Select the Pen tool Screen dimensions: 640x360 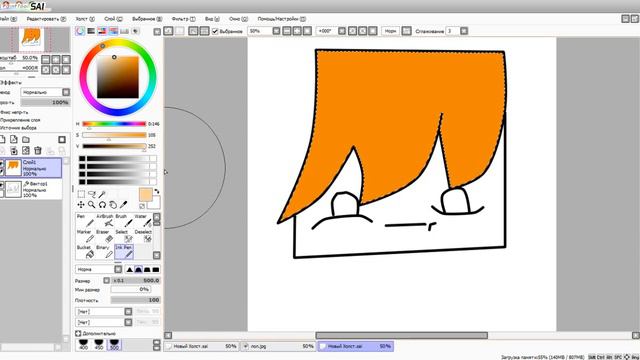(x=85, y=220)
